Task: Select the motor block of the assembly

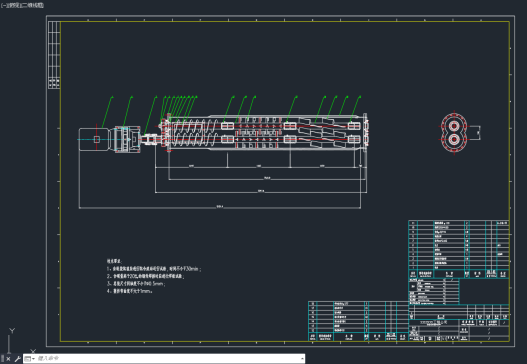Action: pyautogui.click(x=94, y=139)
